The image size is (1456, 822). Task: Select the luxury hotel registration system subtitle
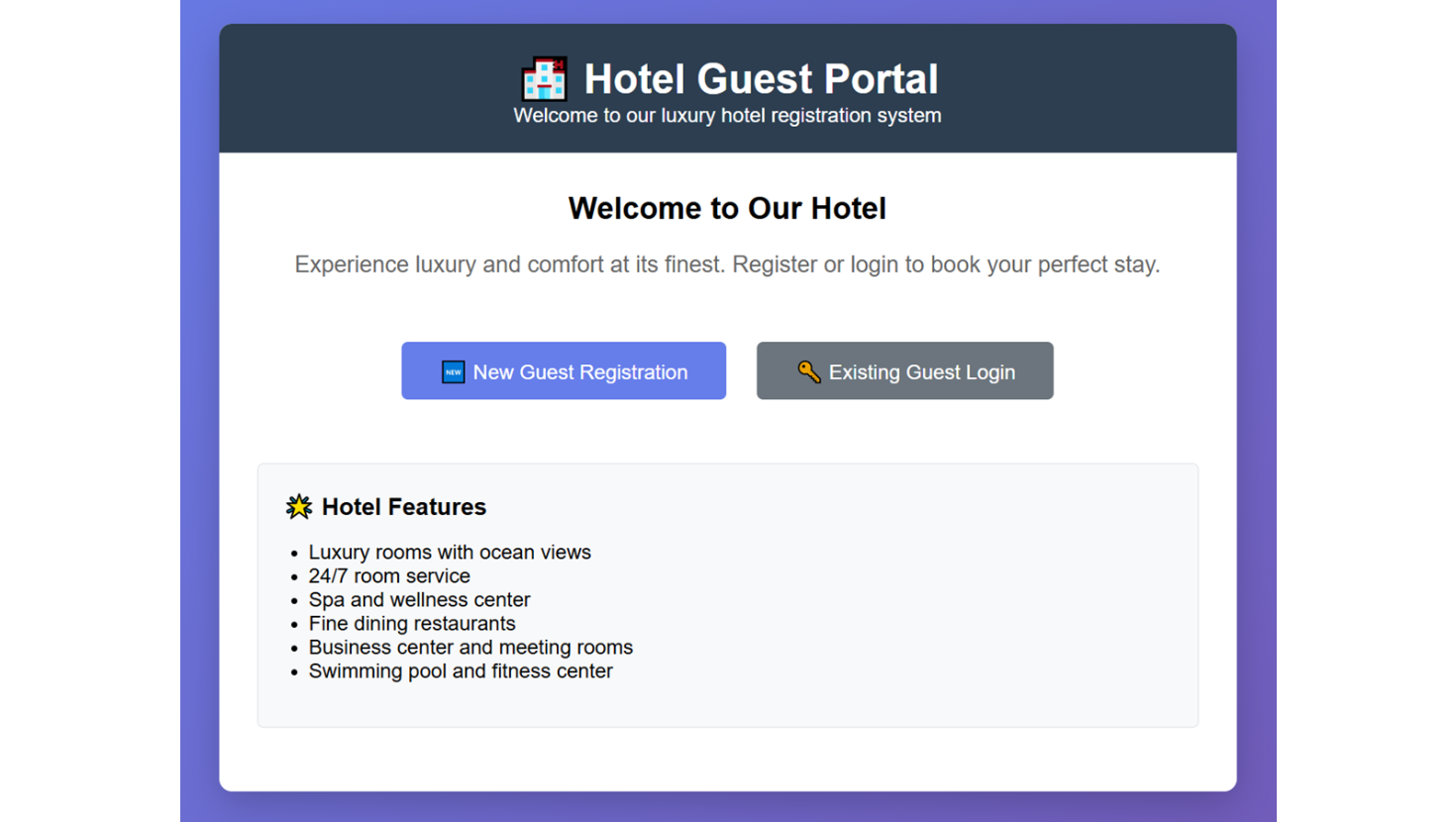[x=727, y=116]
